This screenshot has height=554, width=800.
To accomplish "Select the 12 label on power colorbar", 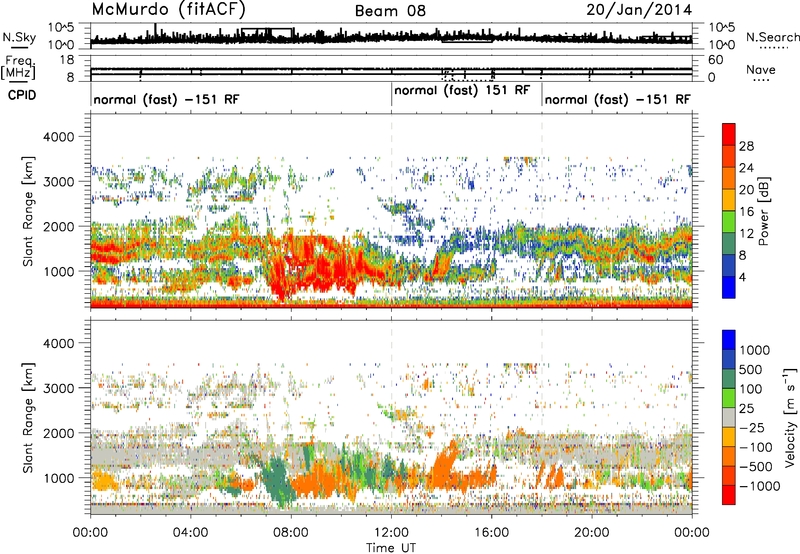I will (746, 234).
